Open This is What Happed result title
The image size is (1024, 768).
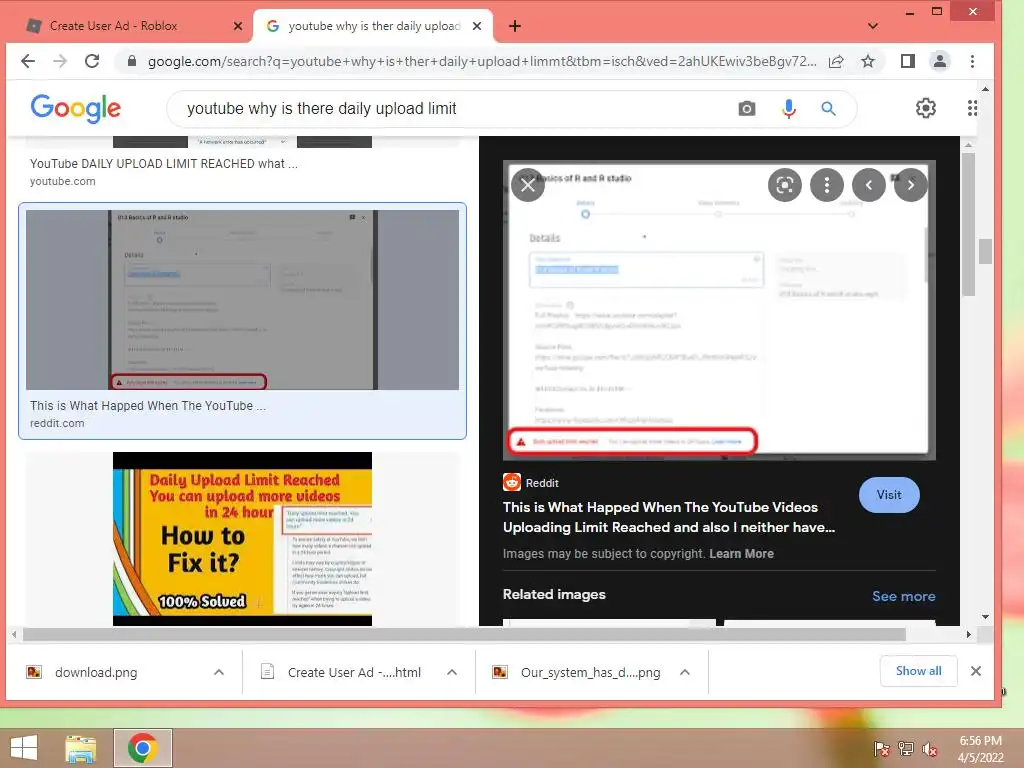click(148, 406)
